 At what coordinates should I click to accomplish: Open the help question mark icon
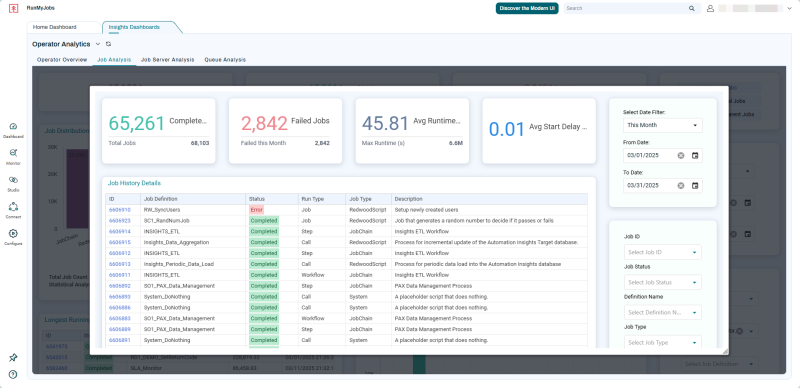pos(13,374)
